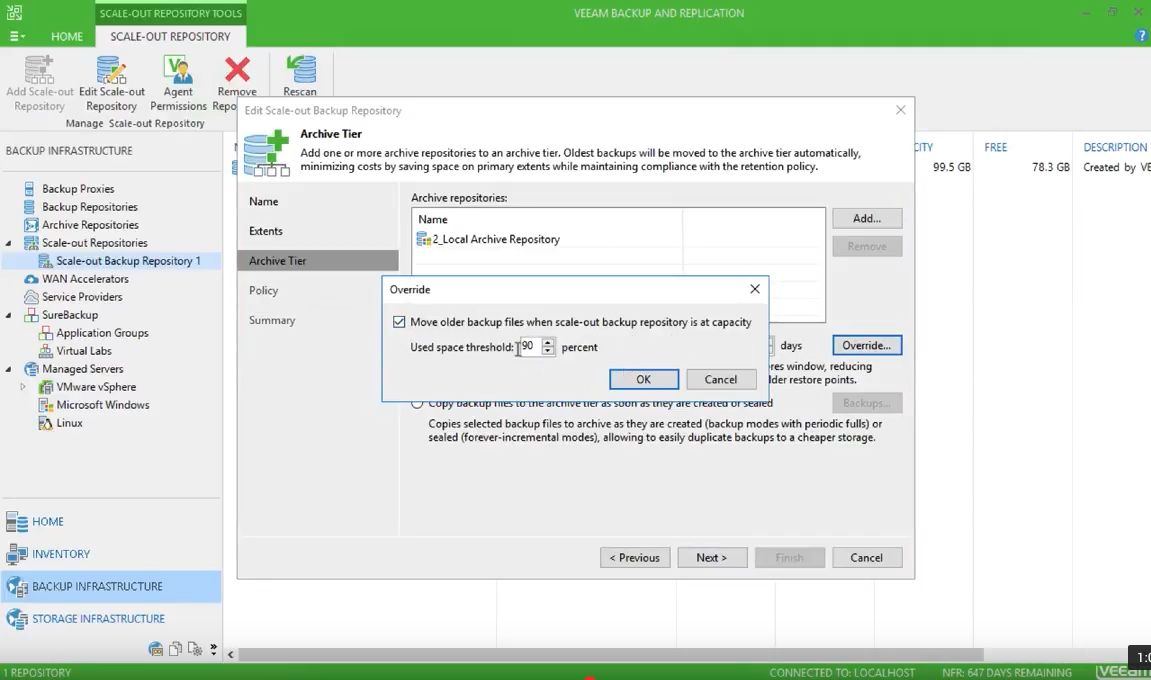
Task: Select the SCALE-OUT REPOSITORY ribbon tab
Action: tap(170, 36)
